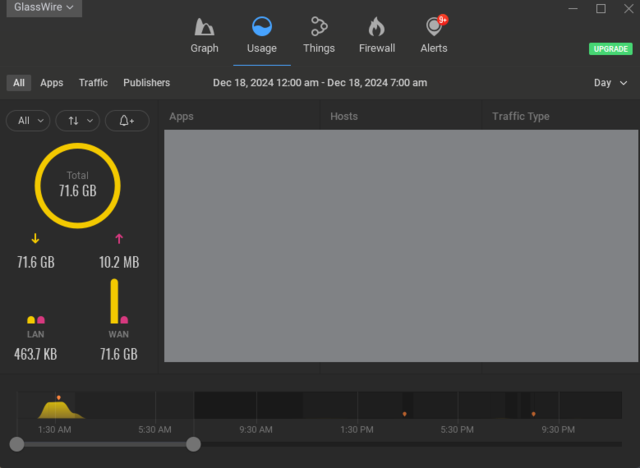The width and height of the screenshot is (640, 468).
Task: Maximize the GlassWire window
Action: pyautogui.click(x=601, y=8)
